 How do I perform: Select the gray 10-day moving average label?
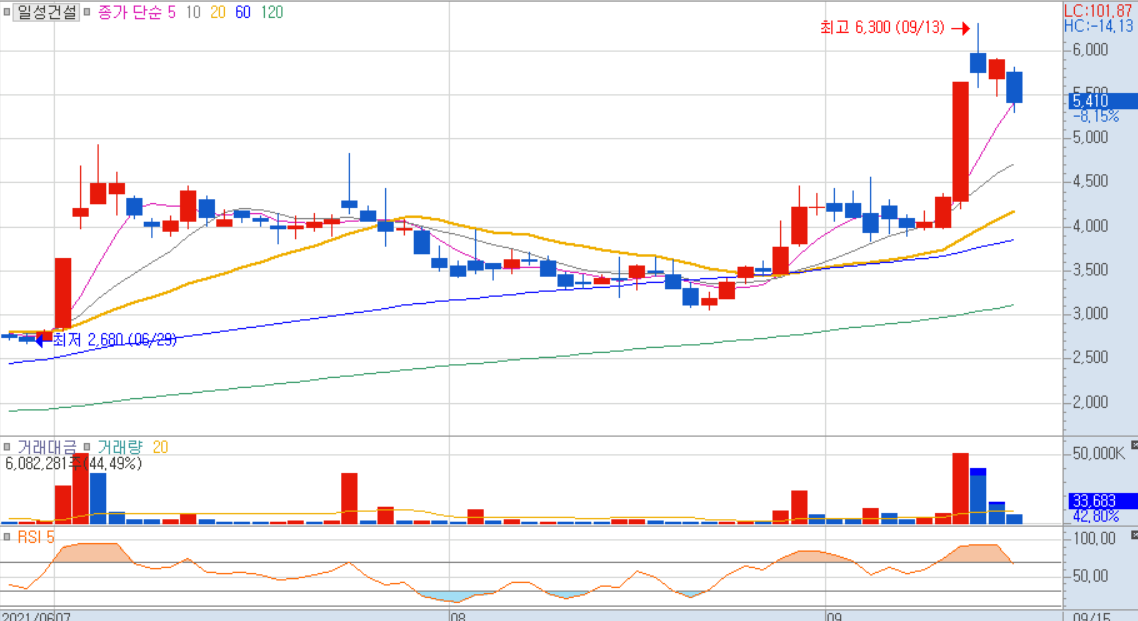(192, 12)
